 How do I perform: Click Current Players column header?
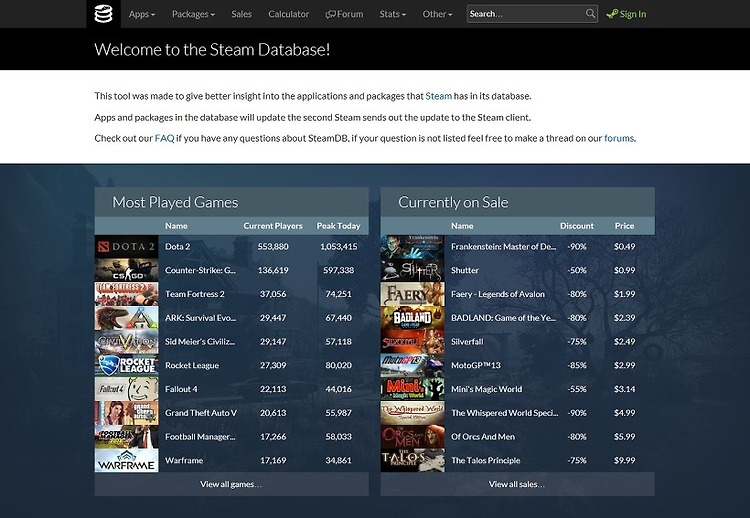tap(273, 226)
